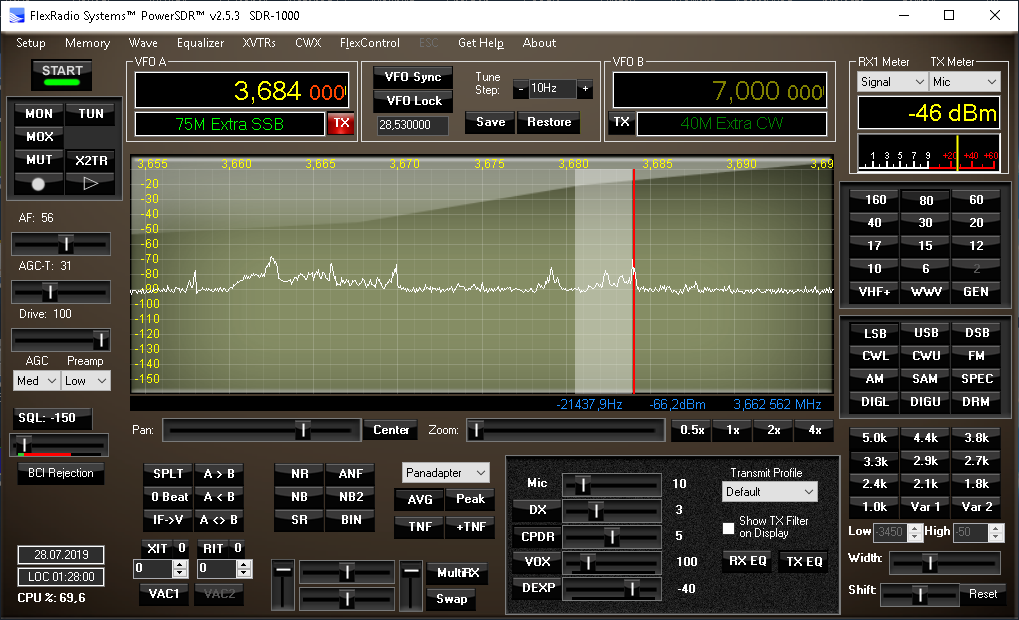Open the Preamp dropdown showing Low
1019x620 pixels.
point(86,381)
